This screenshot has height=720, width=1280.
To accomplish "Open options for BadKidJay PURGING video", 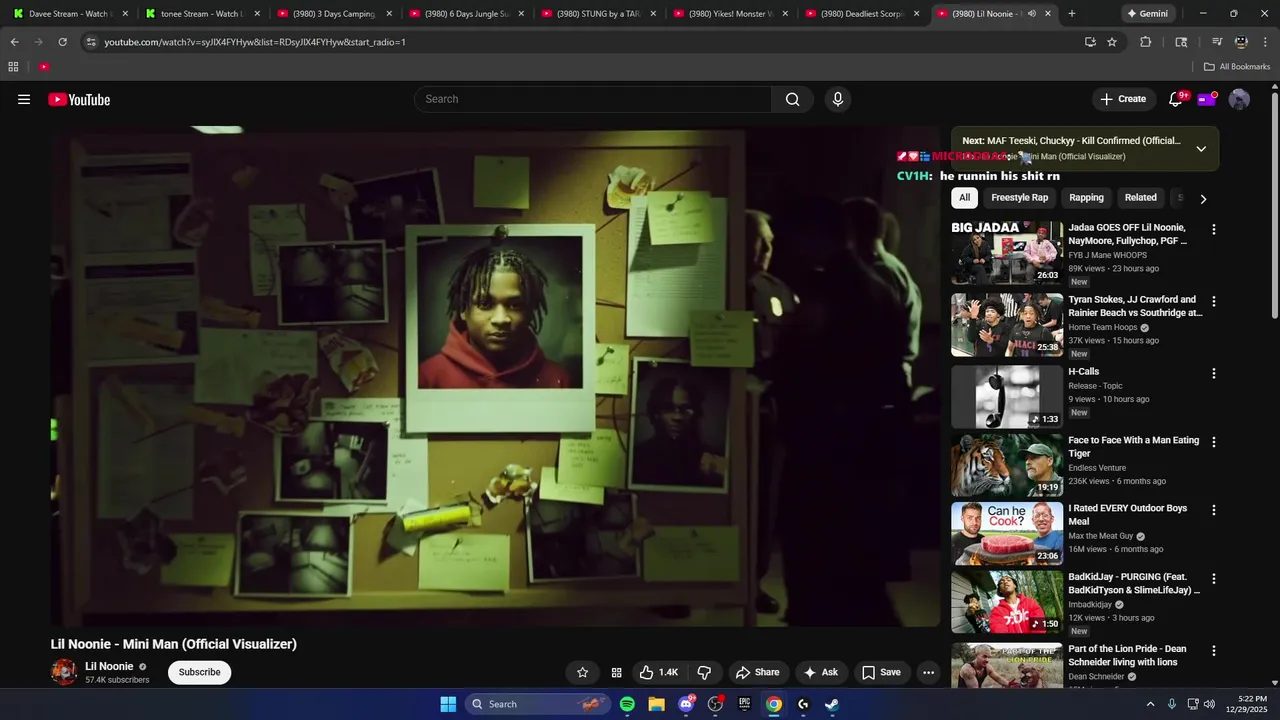I will pos(1214,579).
